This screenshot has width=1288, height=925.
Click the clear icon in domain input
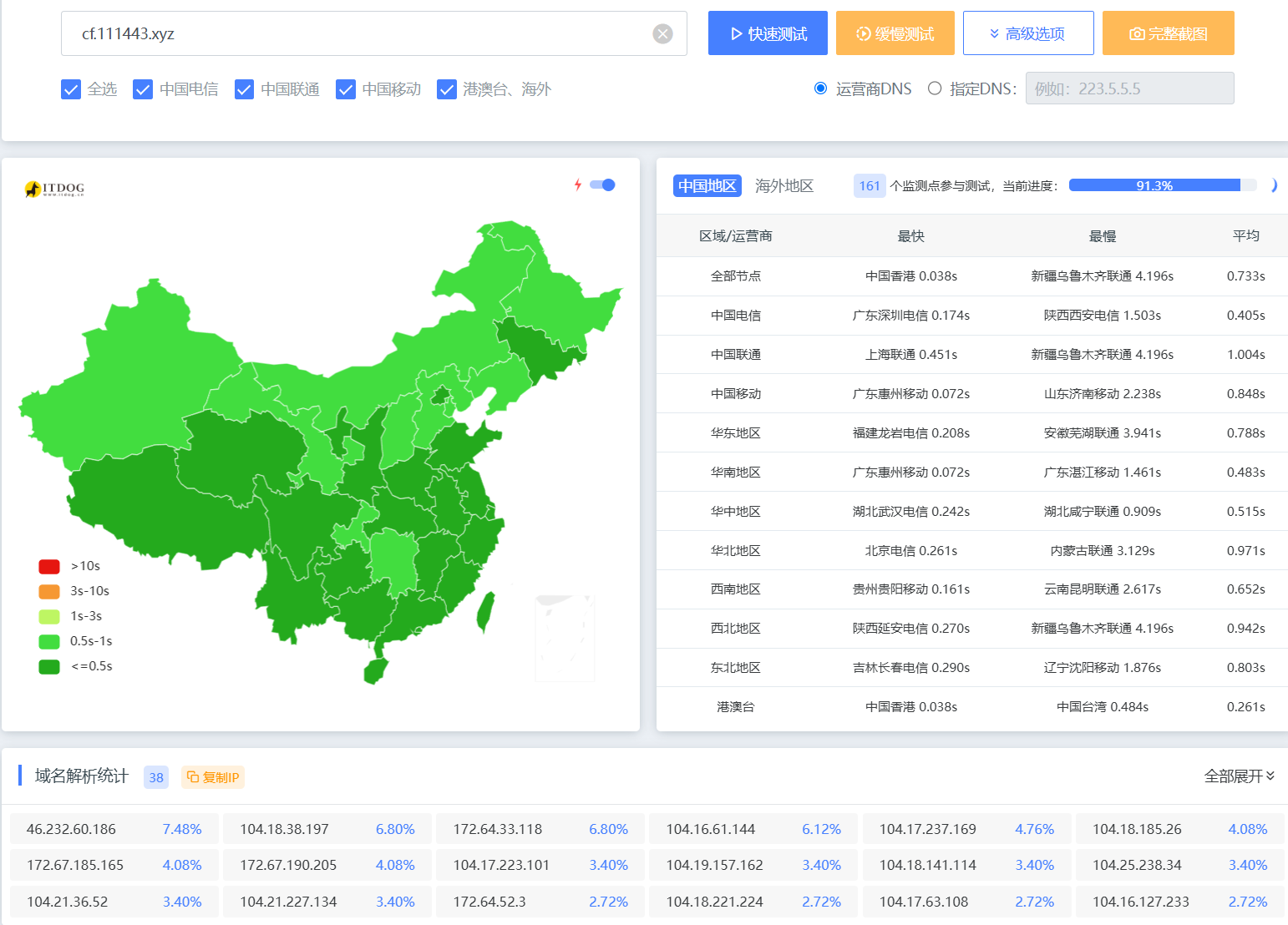pos(662,33)
